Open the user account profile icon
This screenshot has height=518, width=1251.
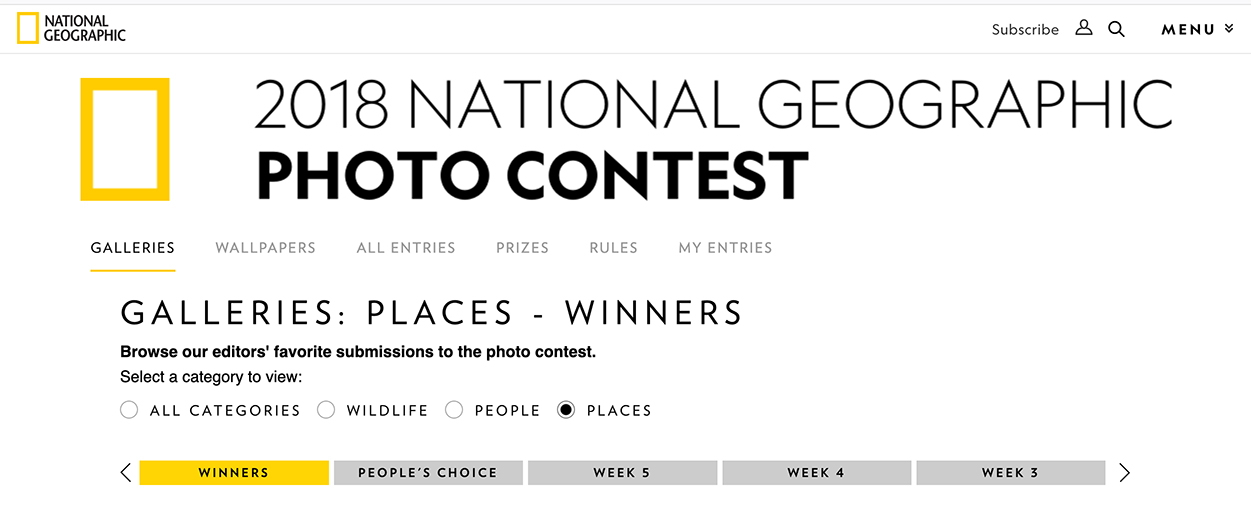coord(1084,28)
